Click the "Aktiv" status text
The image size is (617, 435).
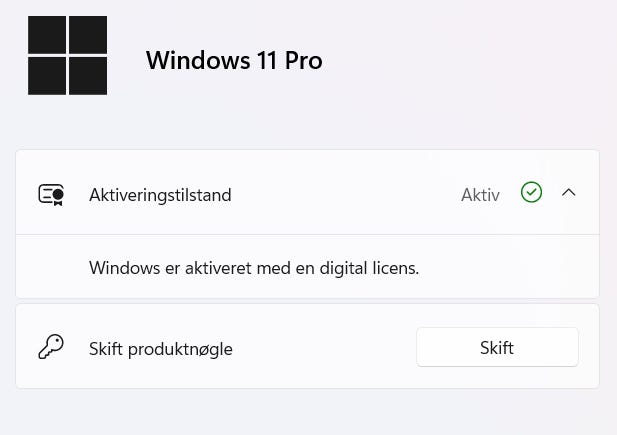480,195
